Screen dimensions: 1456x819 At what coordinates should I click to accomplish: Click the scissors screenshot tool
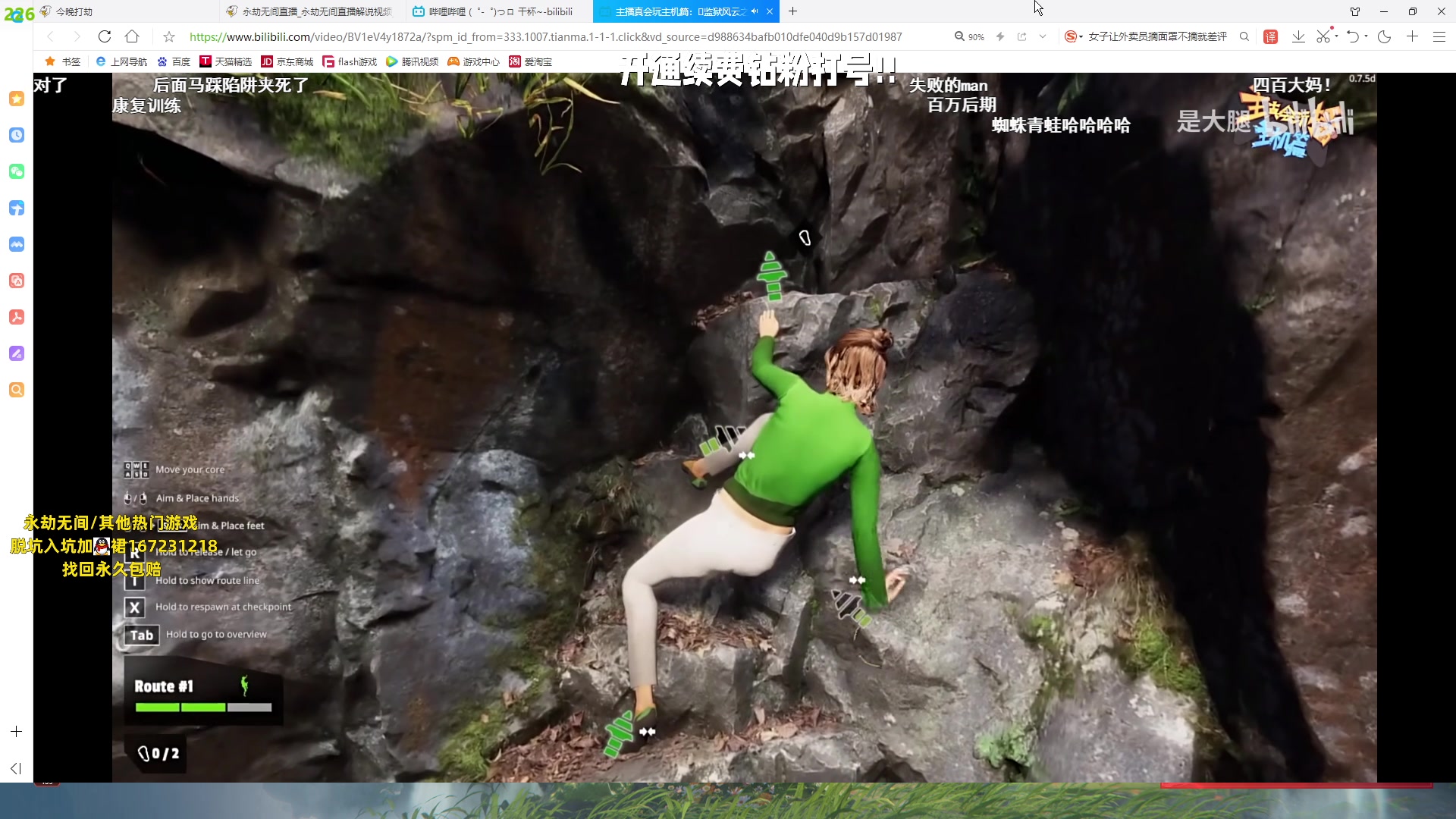1323,36
